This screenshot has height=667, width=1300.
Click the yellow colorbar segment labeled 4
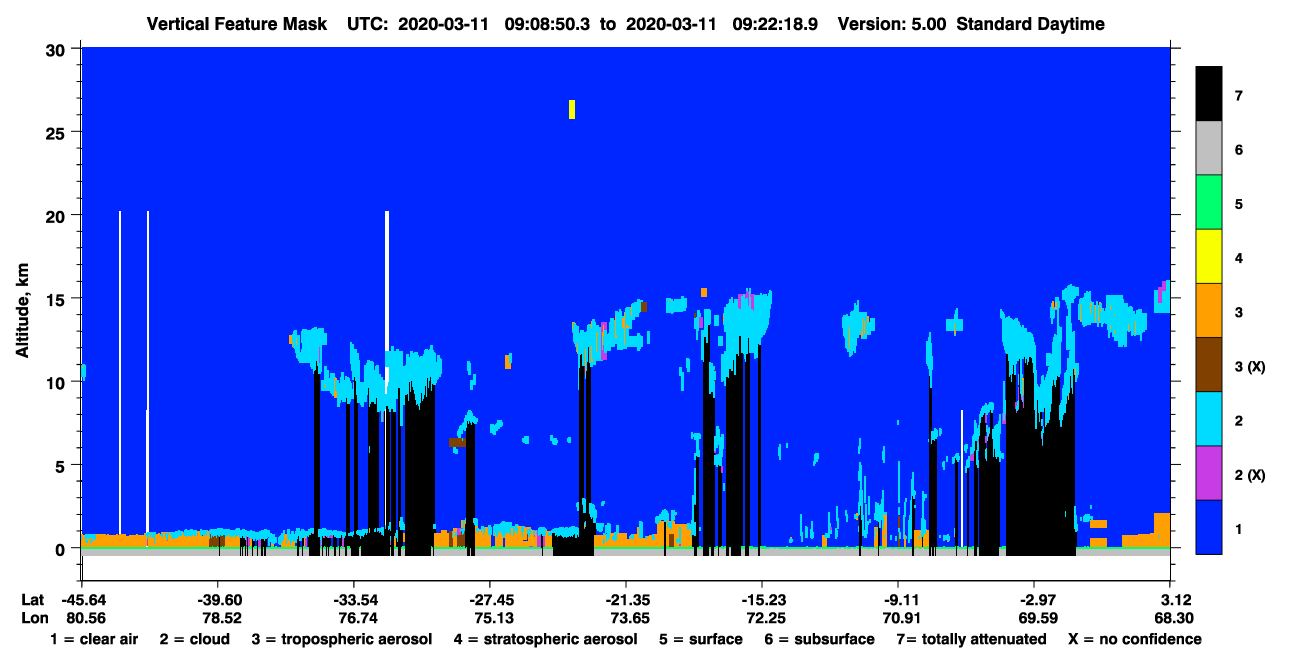pos(1209,257)
